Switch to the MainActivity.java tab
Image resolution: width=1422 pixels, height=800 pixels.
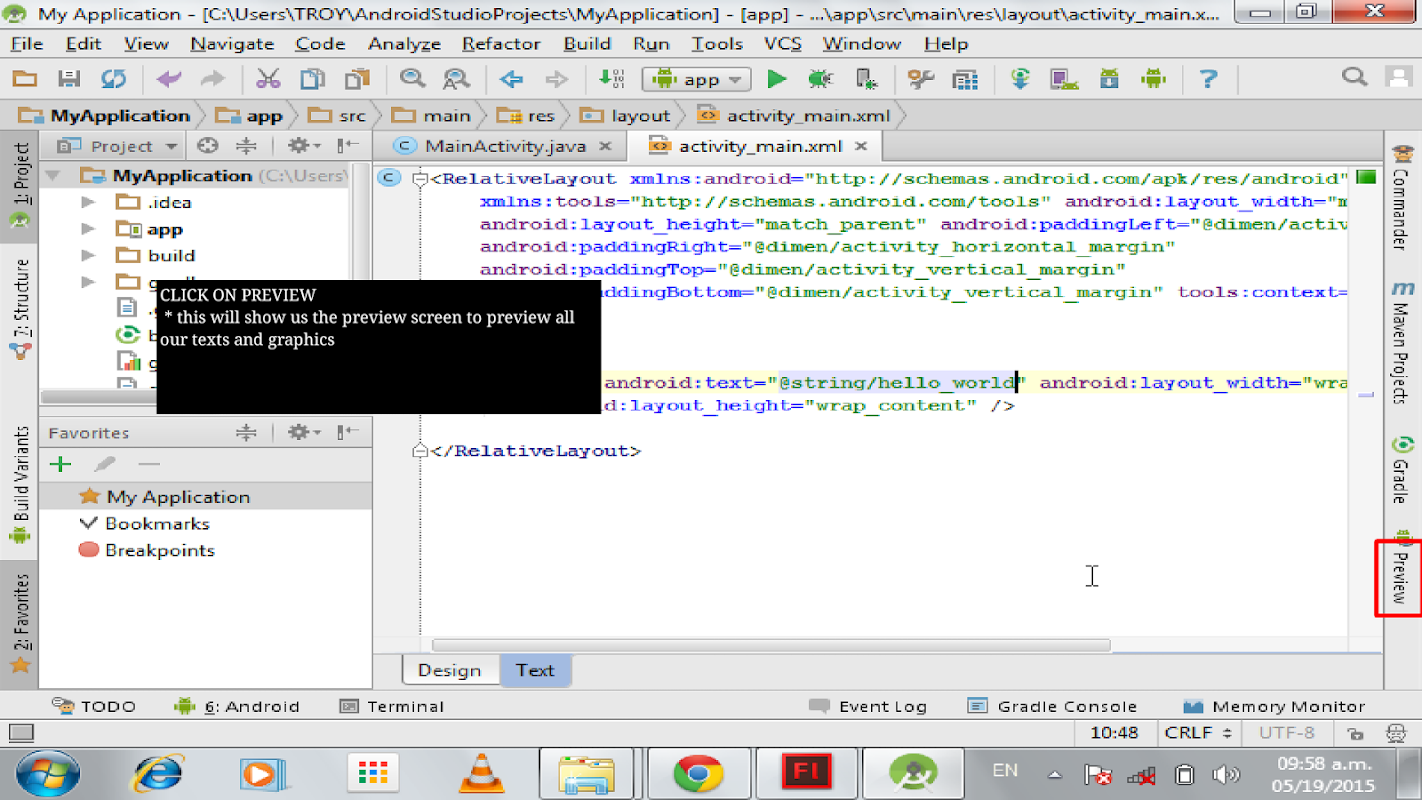point(504,146)
